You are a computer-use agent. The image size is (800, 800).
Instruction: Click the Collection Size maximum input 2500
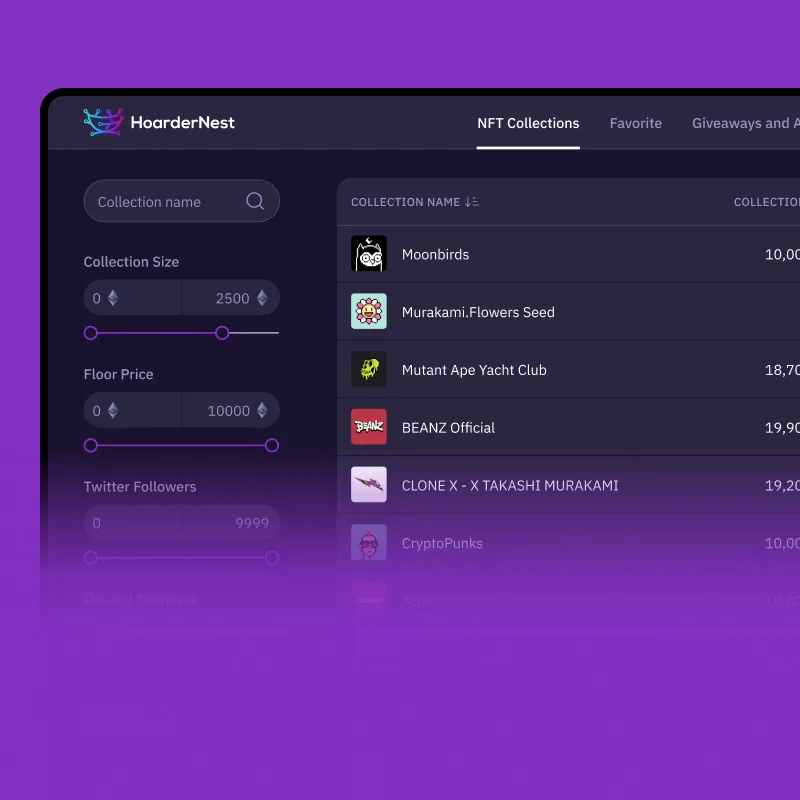click(231, 298)
